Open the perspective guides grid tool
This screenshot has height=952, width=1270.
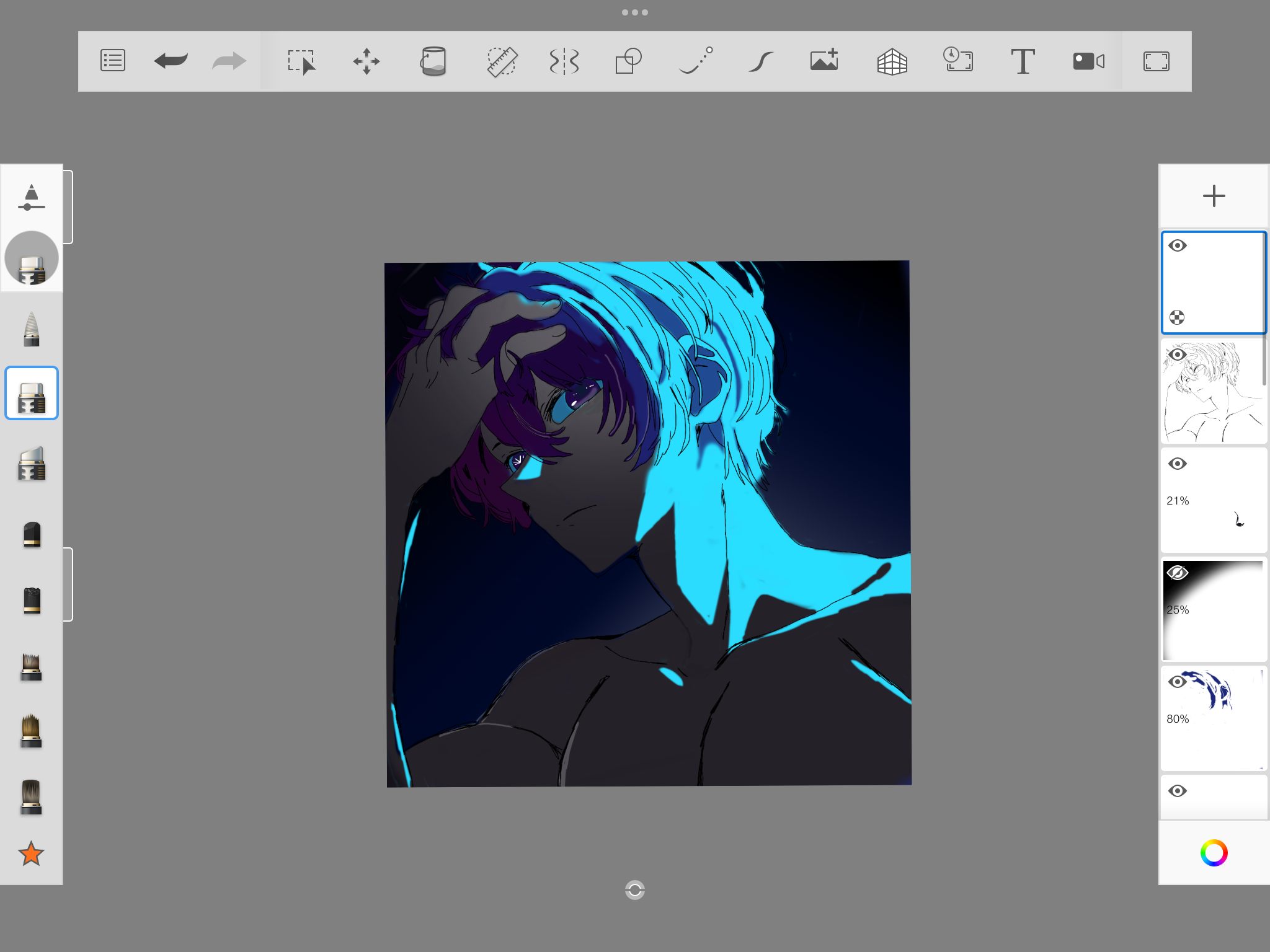coord(892,61)
